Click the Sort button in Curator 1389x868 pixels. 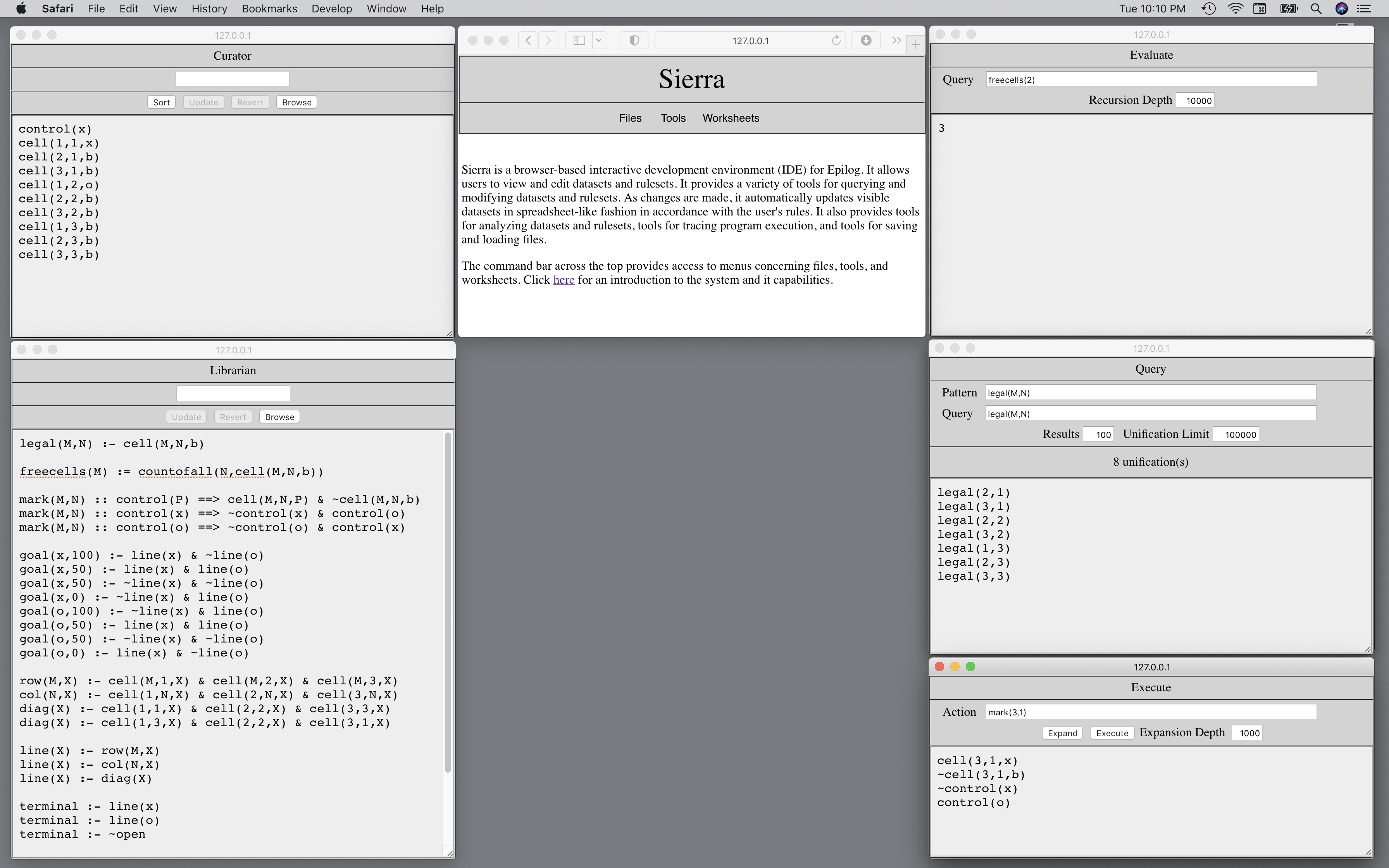click(x=161, y=102)
